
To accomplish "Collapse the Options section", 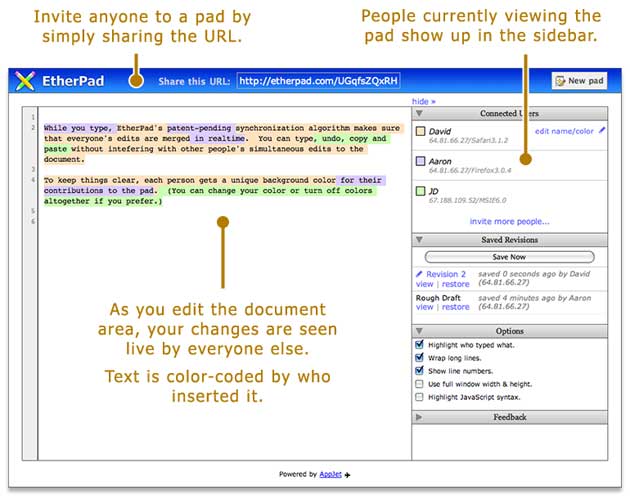I will (419, 331).
